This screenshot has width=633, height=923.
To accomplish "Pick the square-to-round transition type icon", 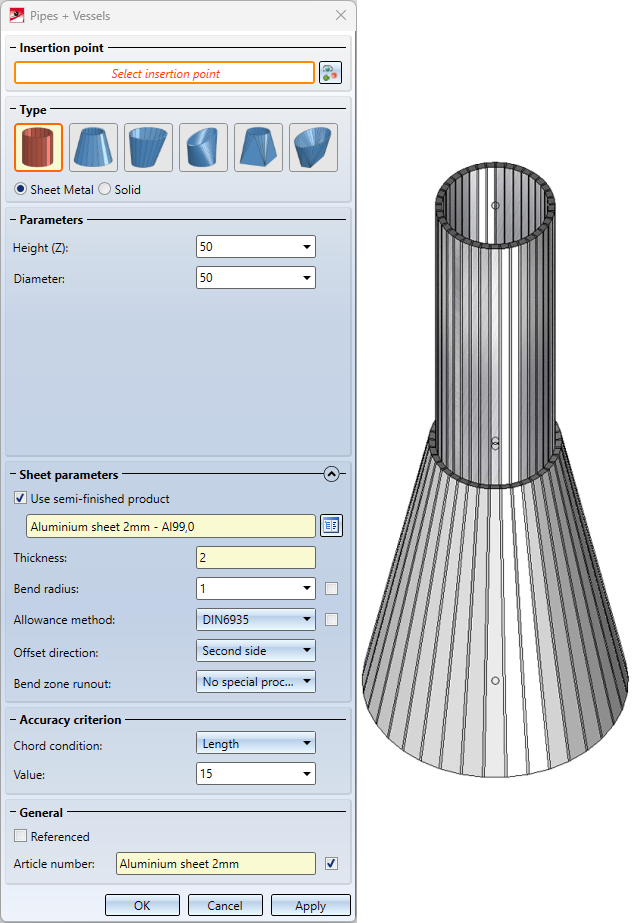I will click(x=258, y=147).
